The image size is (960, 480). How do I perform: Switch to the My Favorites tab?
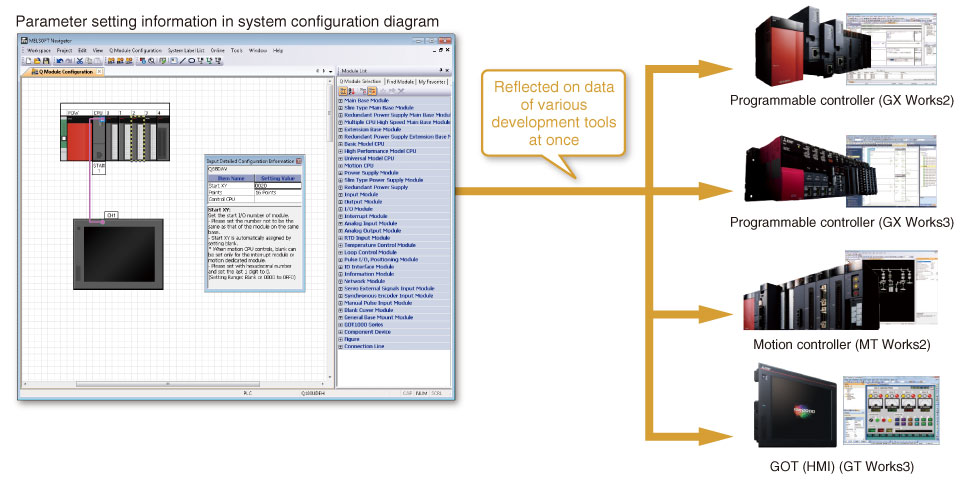coord(433,81)
